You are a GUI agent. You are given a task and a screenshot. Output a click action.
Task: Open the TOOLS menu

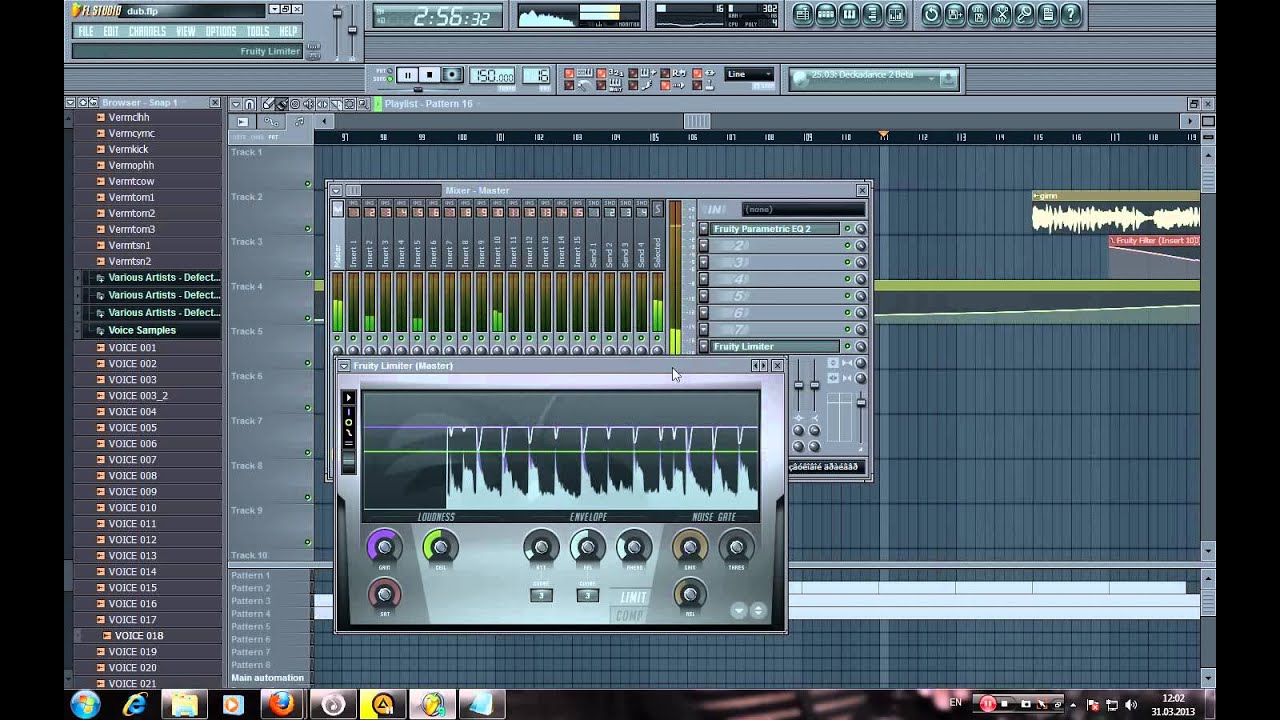tap(258, 31)
